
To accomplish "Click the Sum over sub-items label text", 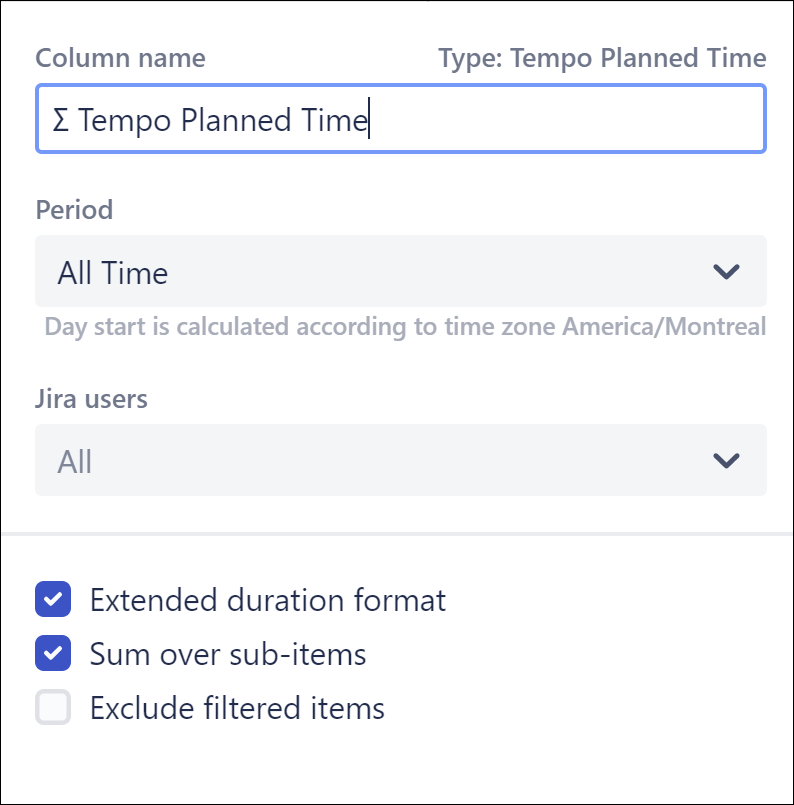I will coord(228,653).
